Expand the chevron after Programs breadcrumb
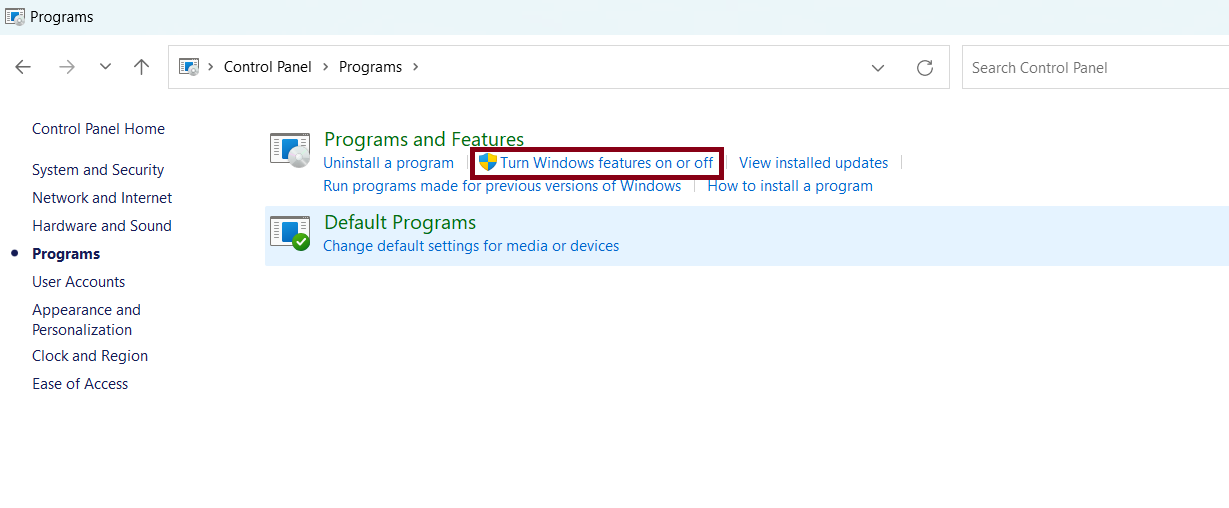This screenshot has height=508, width=1229. (x=416, y=67)
